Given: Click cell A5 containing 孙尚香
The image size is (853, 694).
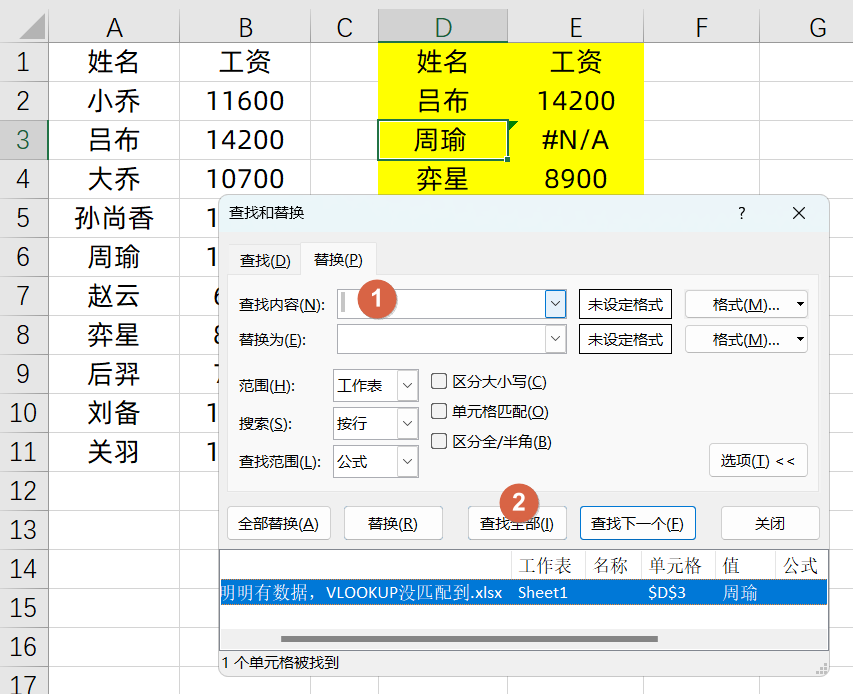Looking at the screenshot, I should click(114, 218).
